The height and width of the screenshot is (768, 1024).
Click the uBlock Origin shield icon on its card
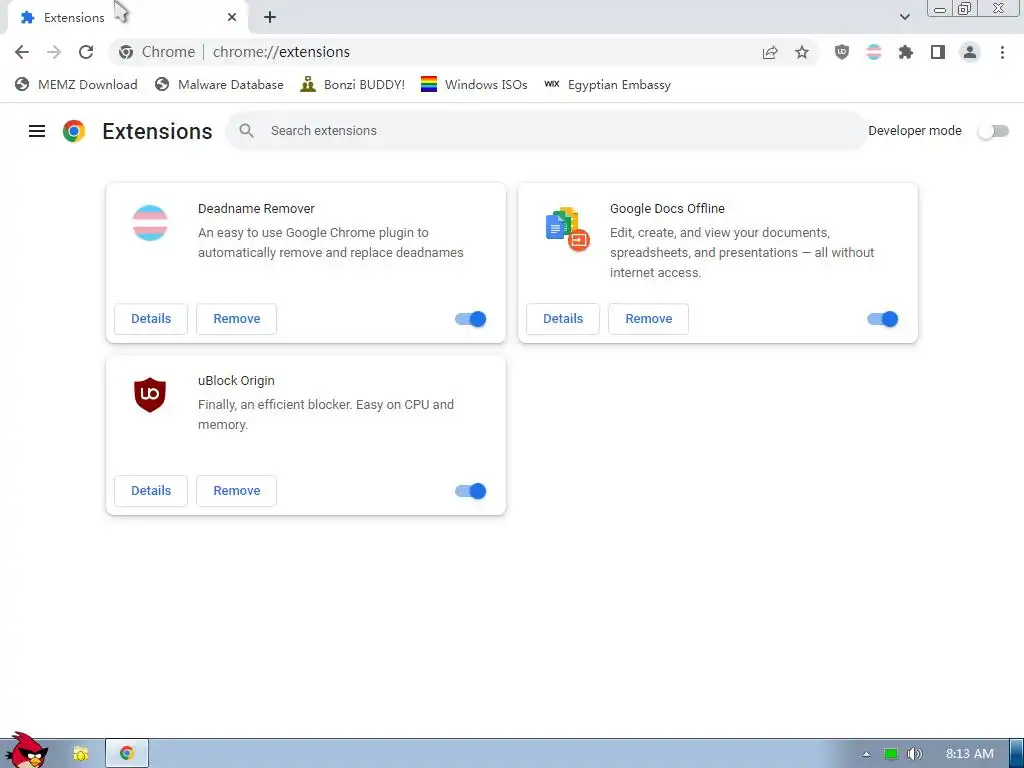(150, 394)
